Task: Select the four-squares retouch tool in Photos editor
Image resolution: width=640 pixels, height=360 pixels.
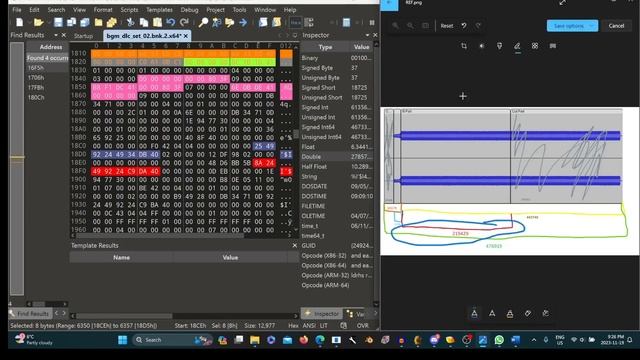Action: click(535, 46)
